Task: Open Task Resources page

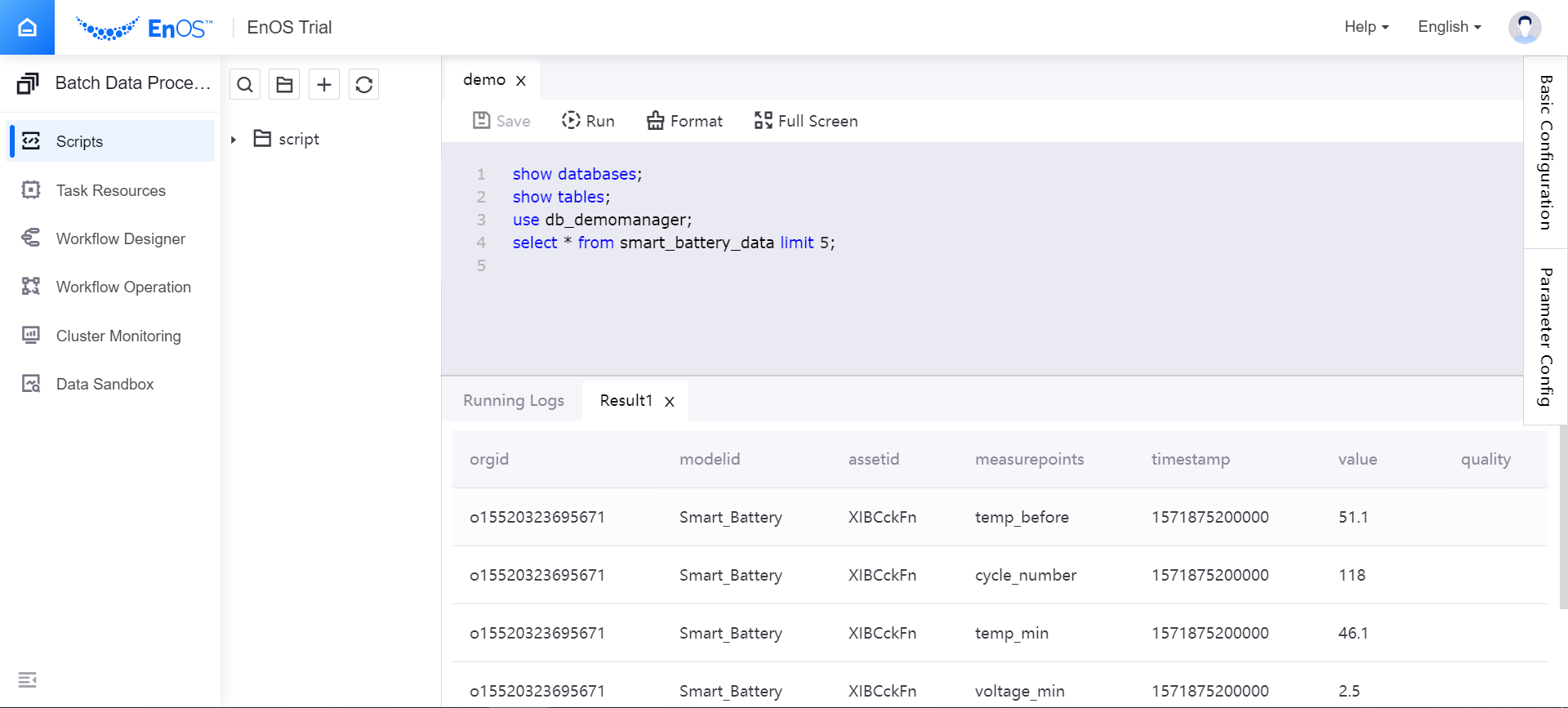Action: click(111, 190)
